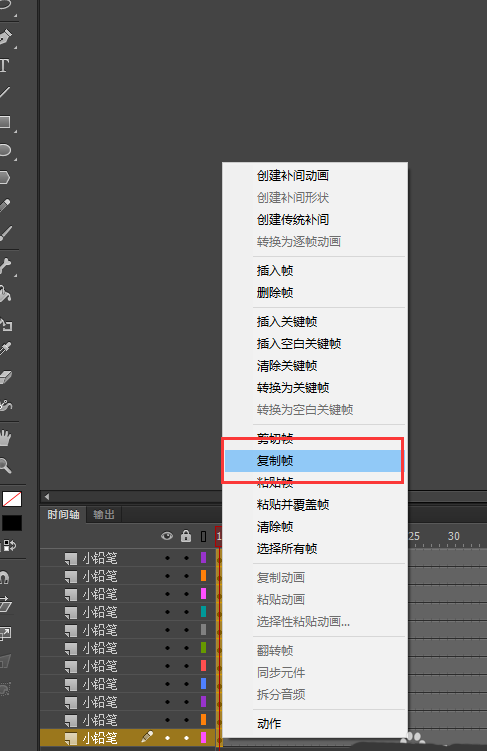Screen dimensions: 487x751
Task: Select the Rectangle tool
Action: [x=5, y=122]
